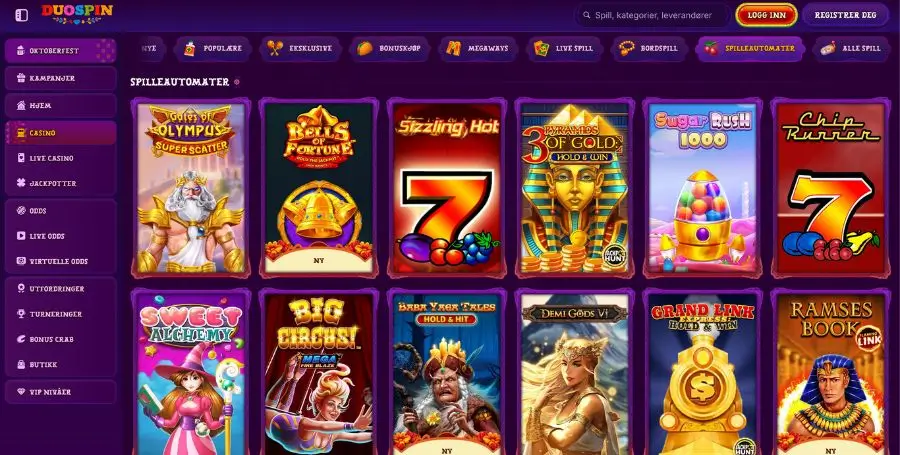Image resolution: width=900 pixels, height=455 pixels.
Task: Toggle the sidebar collapse icon
Action: coord(21,15)
